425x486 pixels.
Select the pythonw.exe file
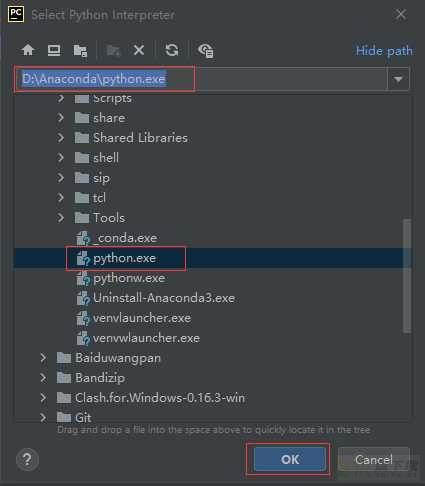tap(121, 278)
